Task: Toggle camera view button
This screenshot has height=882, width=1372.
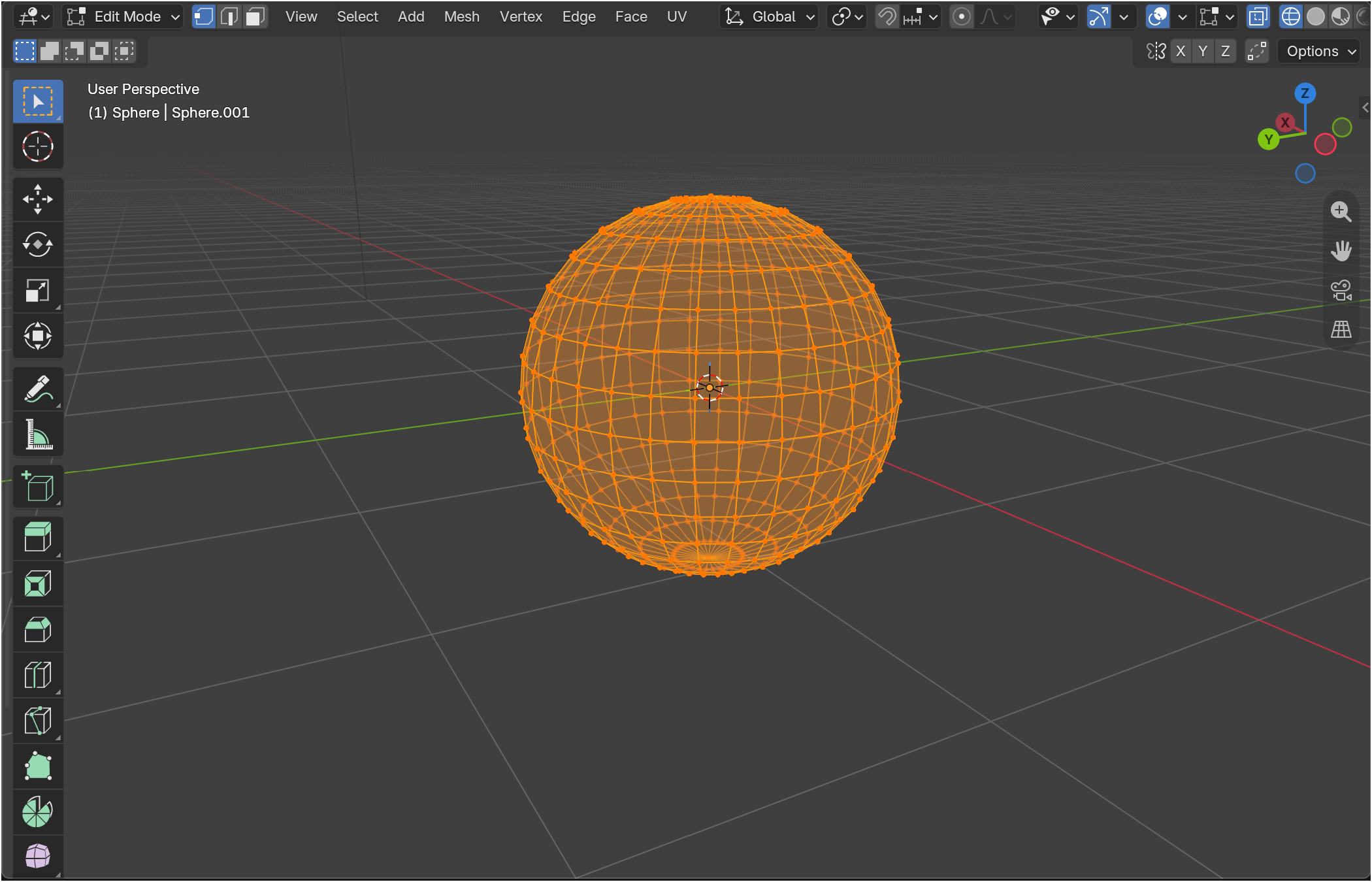Action: tap(1341, 290)
